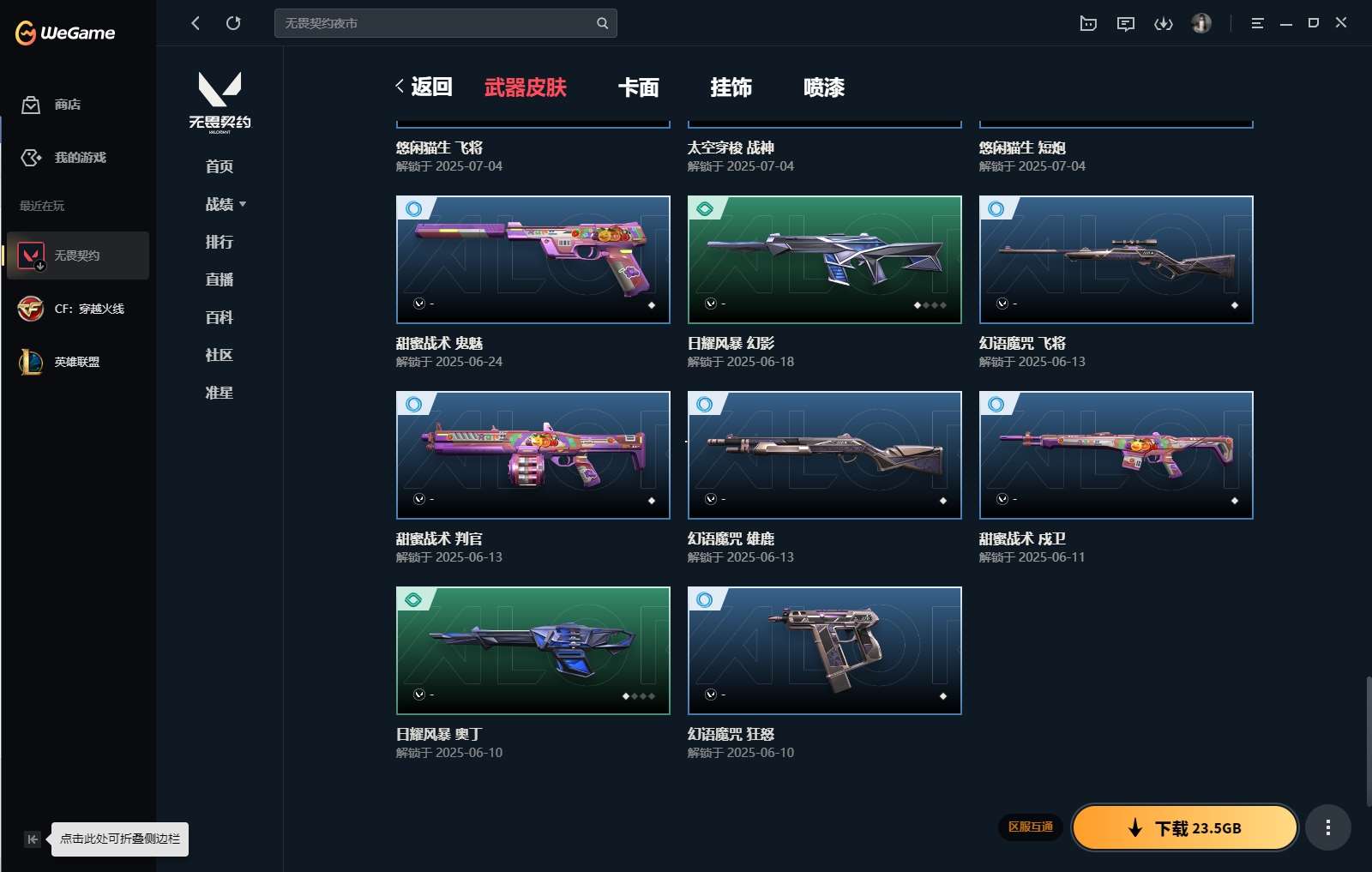Click the search magnifier icon
This screenshot has height=872, width=1372.
click(x=602, y=23)
